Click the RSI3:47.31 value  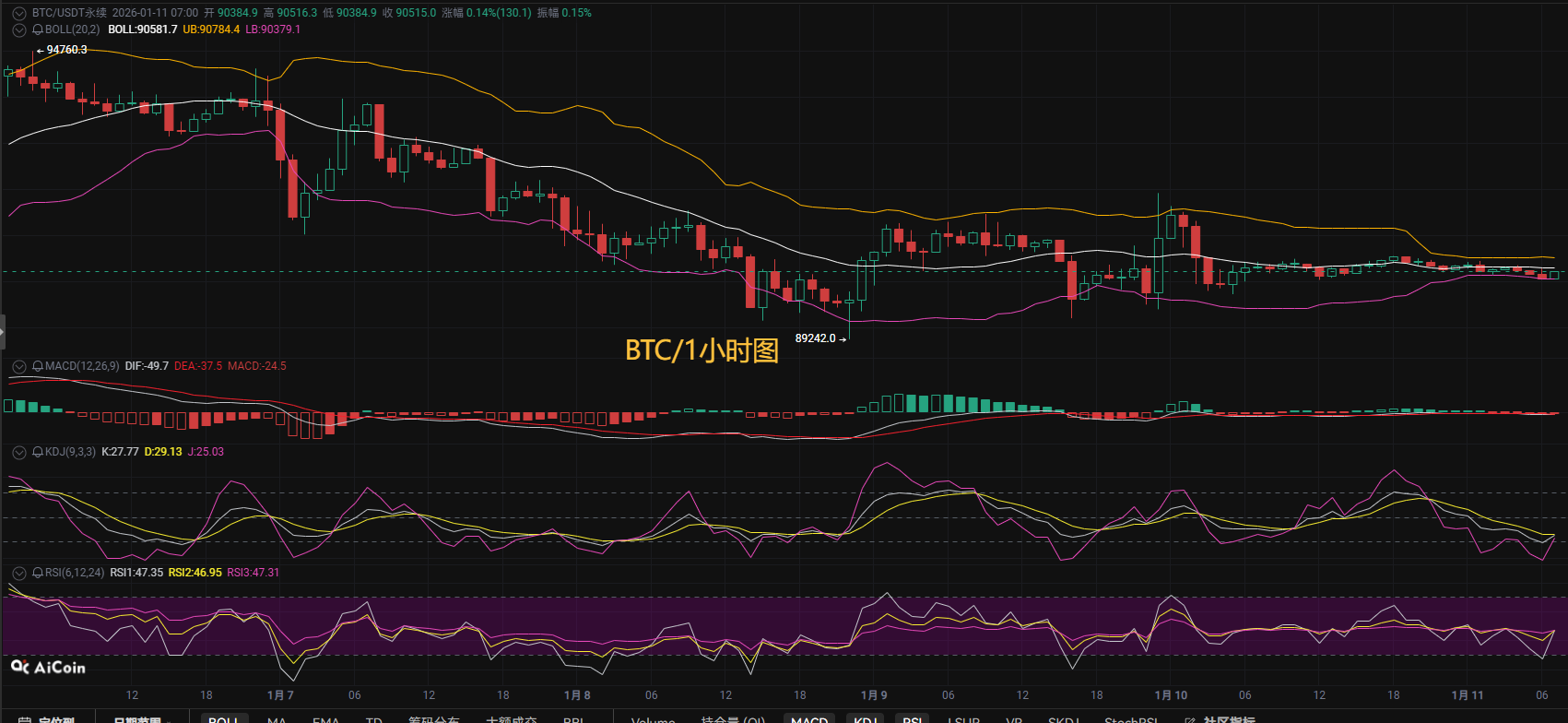(x=253, y=573)
